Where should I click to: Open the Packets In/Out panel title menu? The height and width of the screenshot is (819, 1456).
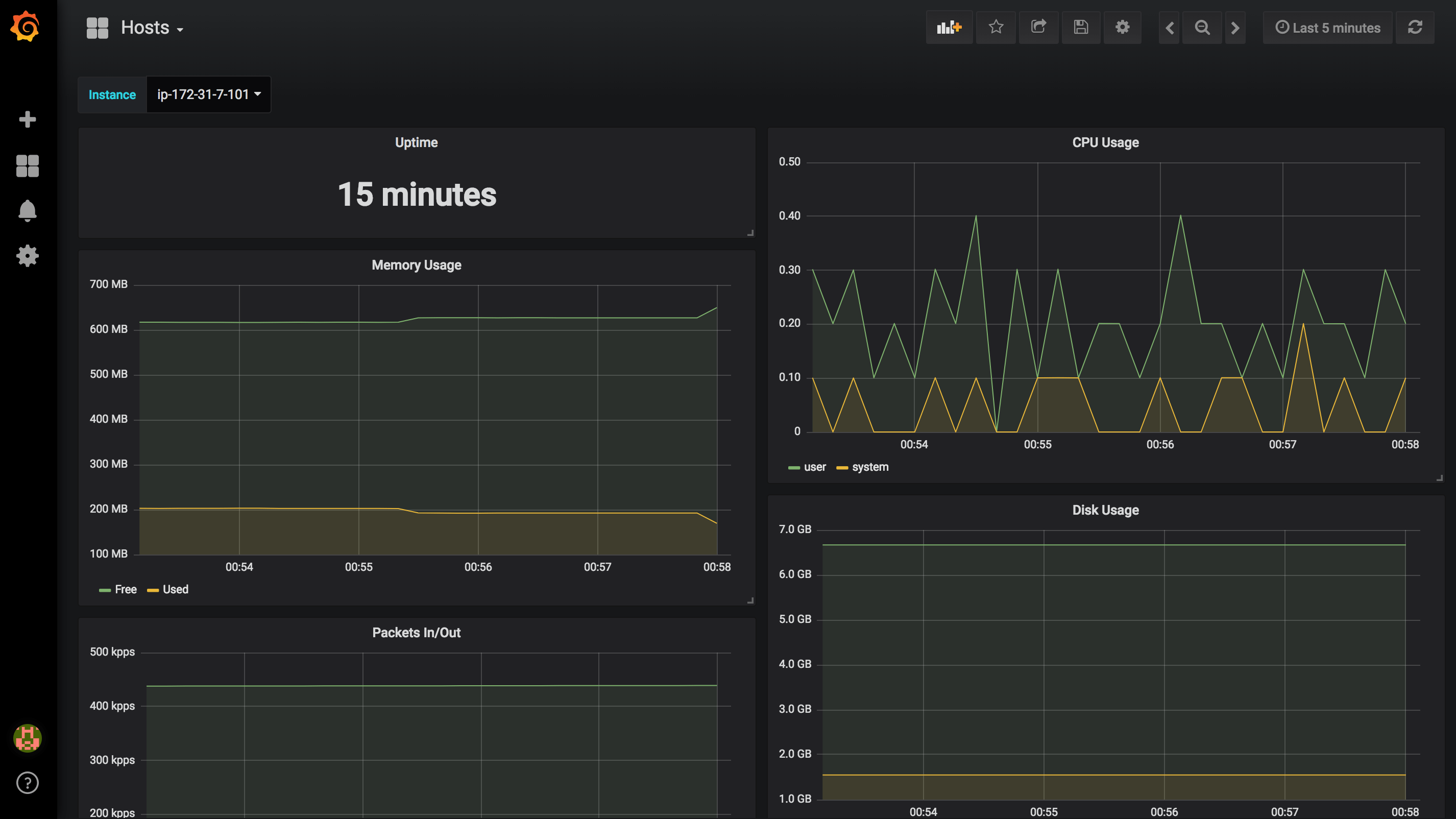click(416, 633)
